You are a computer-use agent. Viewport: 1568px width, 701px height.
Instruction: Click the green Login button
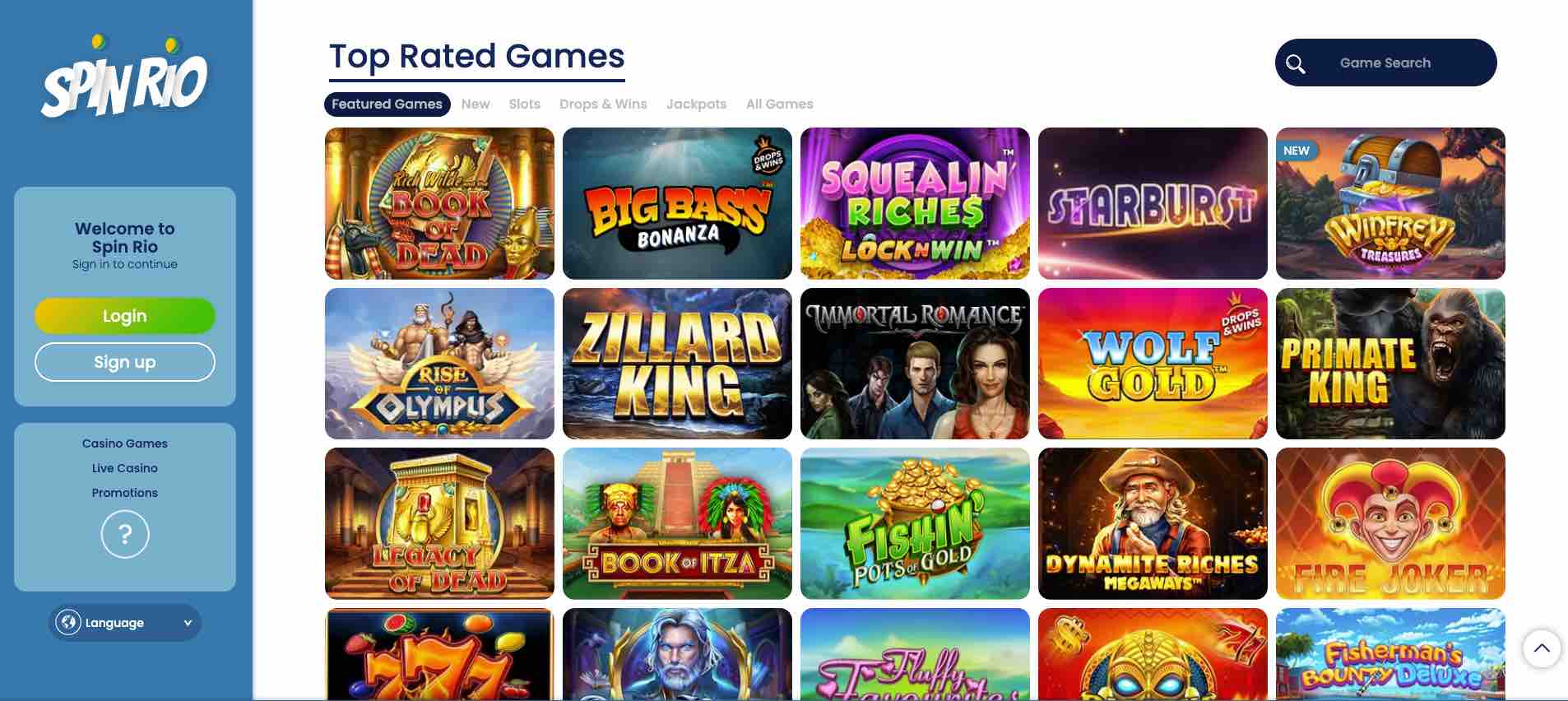[x=125, y=316]
